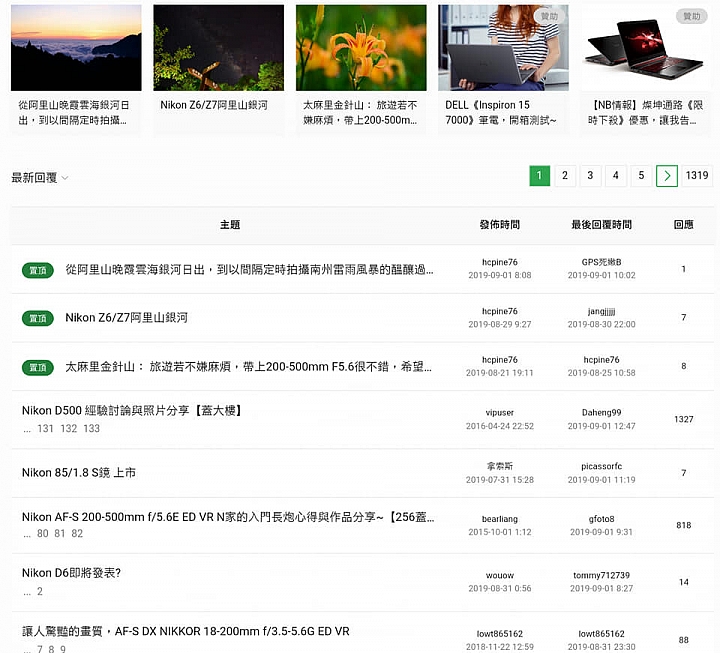Open thread Nikon Z6/Z7阿里山銀河 in list
Image resolution: width=720 pixels, height=653 pixels.
point(126,318)
